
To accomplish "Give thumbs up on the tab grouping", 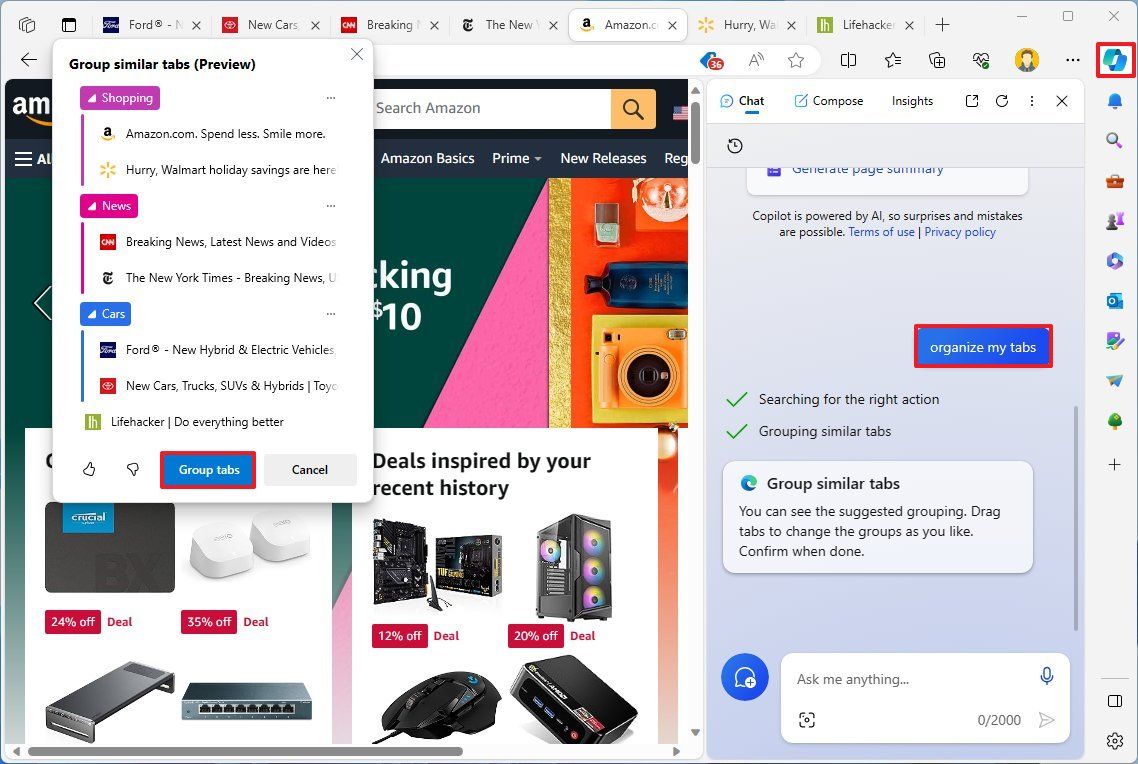I will [x=88, y=469].
